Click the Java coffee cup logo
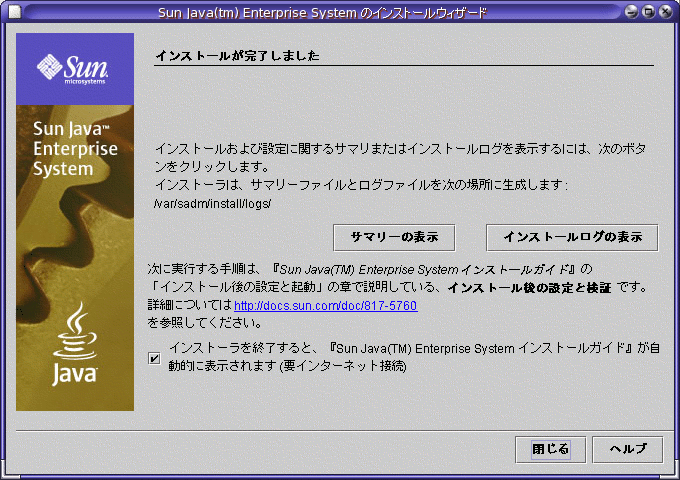Screen dimensions: 680x480 (x=75, y=344)
